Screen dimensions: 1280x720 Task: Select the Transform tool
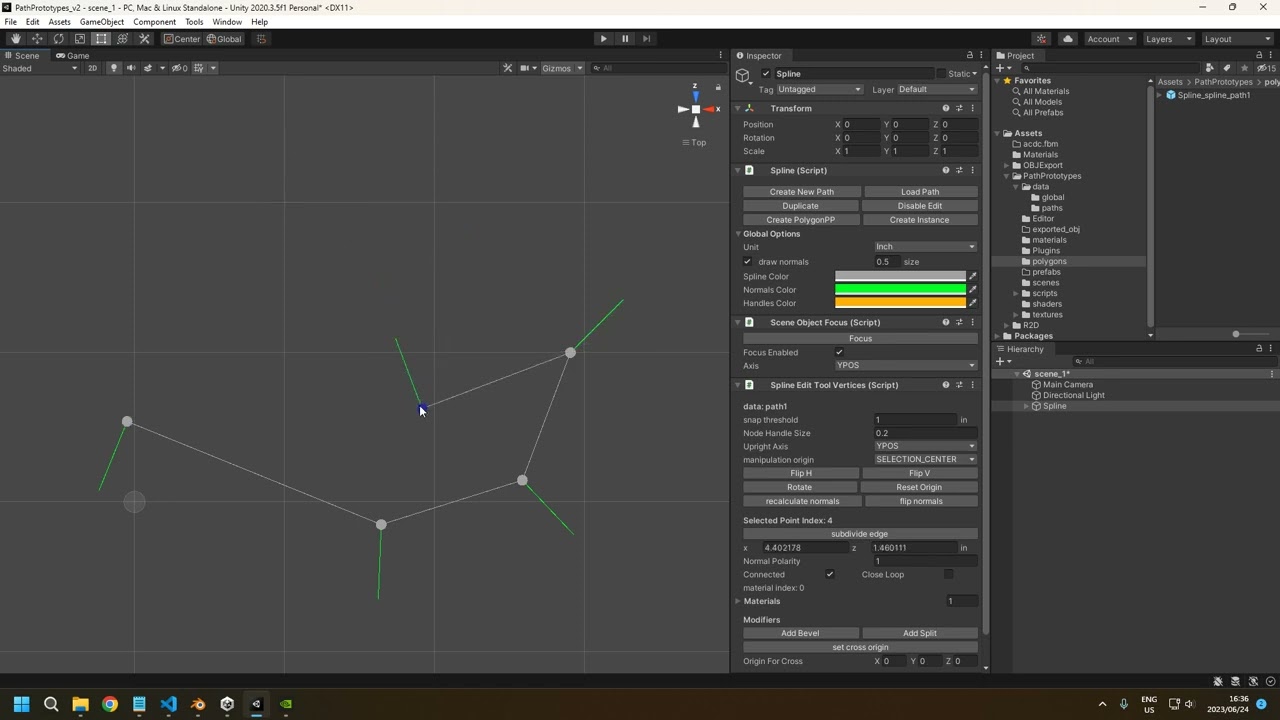pos(123,39)
